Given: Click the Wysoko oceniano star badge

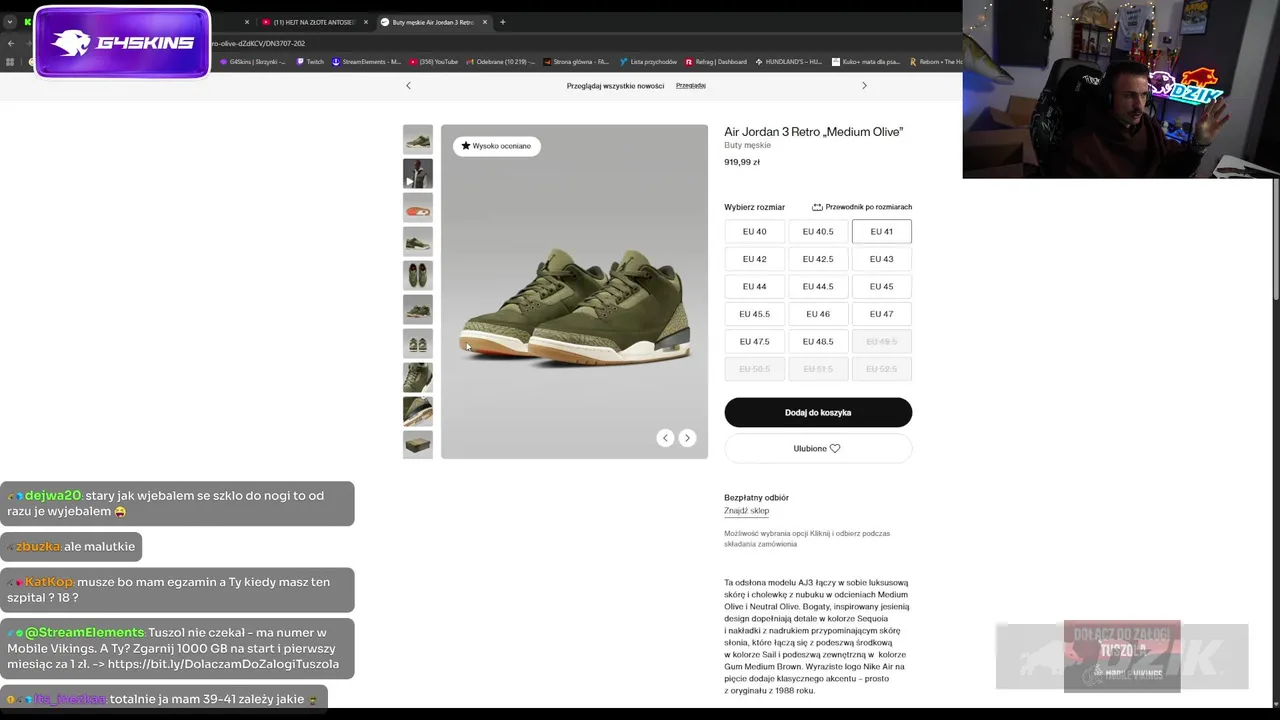Looking at the screenshot, I should pos(497,146).
